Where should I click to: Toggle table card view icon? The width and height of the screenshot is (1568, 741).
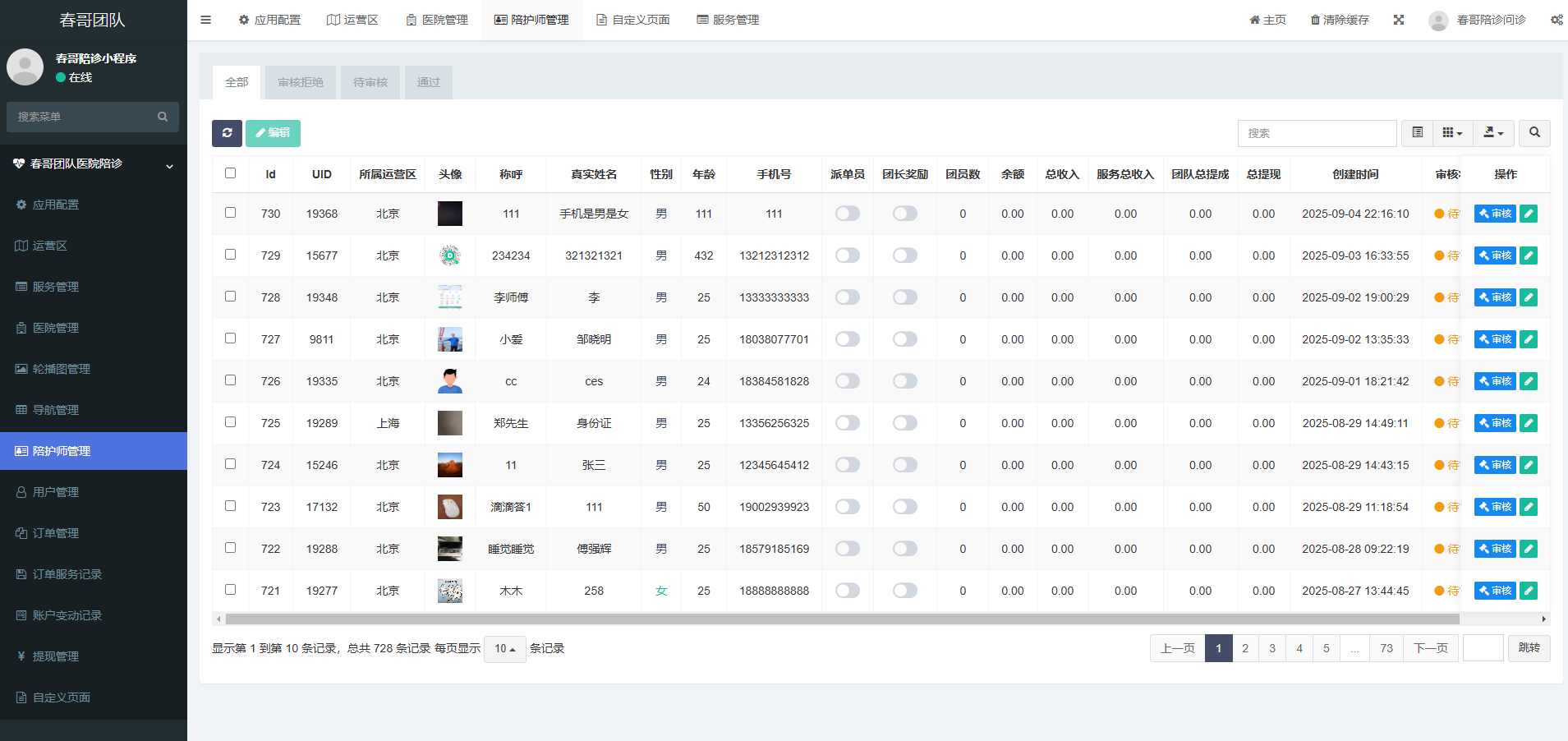1417,133
